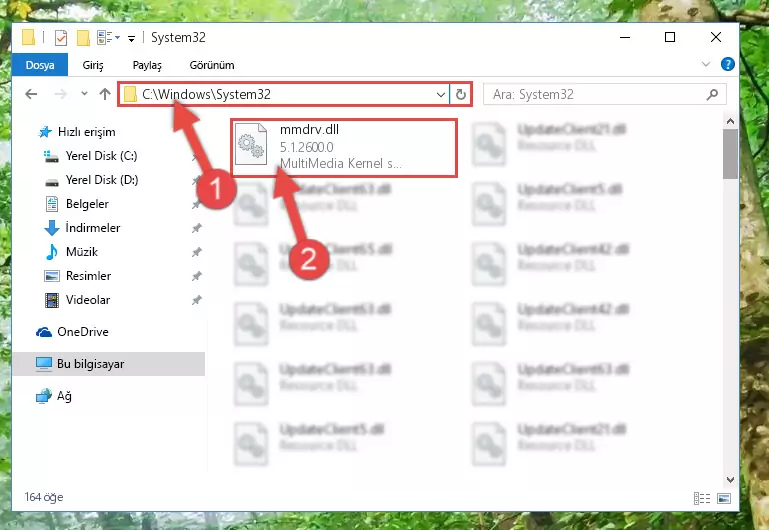The image size is (769, 530).
Task: Maximize the System32 window
Action: pos(670,37)
